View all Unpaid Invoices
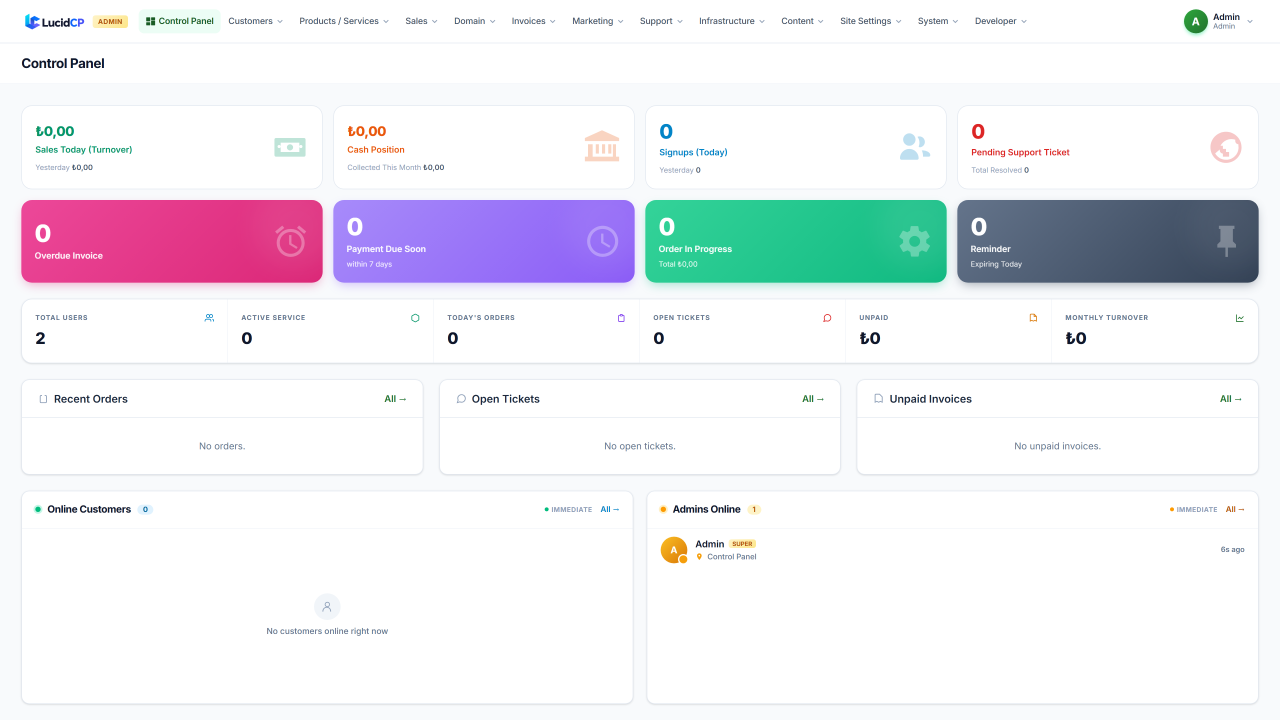The width and height of the screenshot is (1280, 720). [1231, 399]
